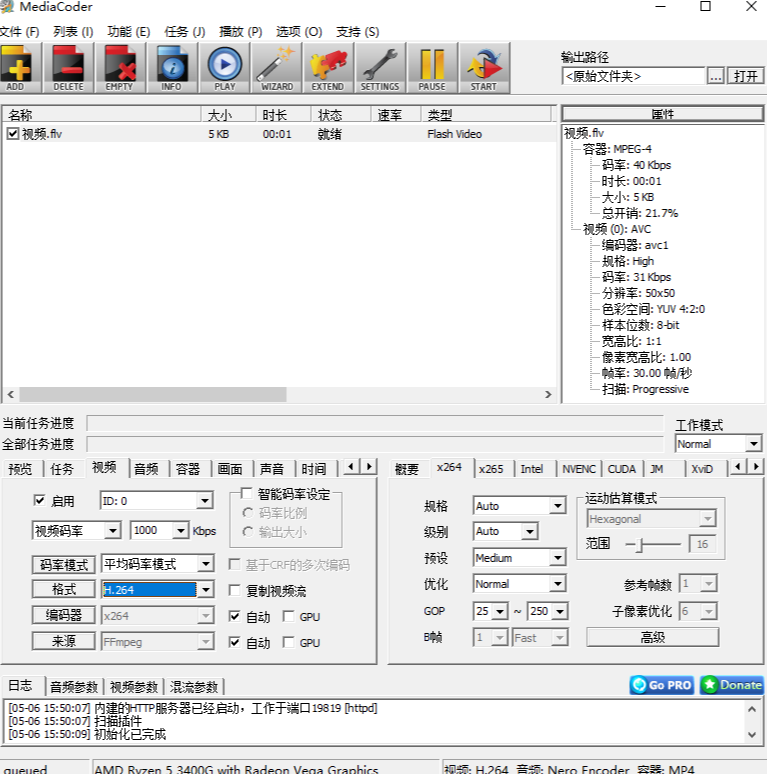Open the 选项 (O) menu
Screen dimensions: 767x774
tap(299, 32)
